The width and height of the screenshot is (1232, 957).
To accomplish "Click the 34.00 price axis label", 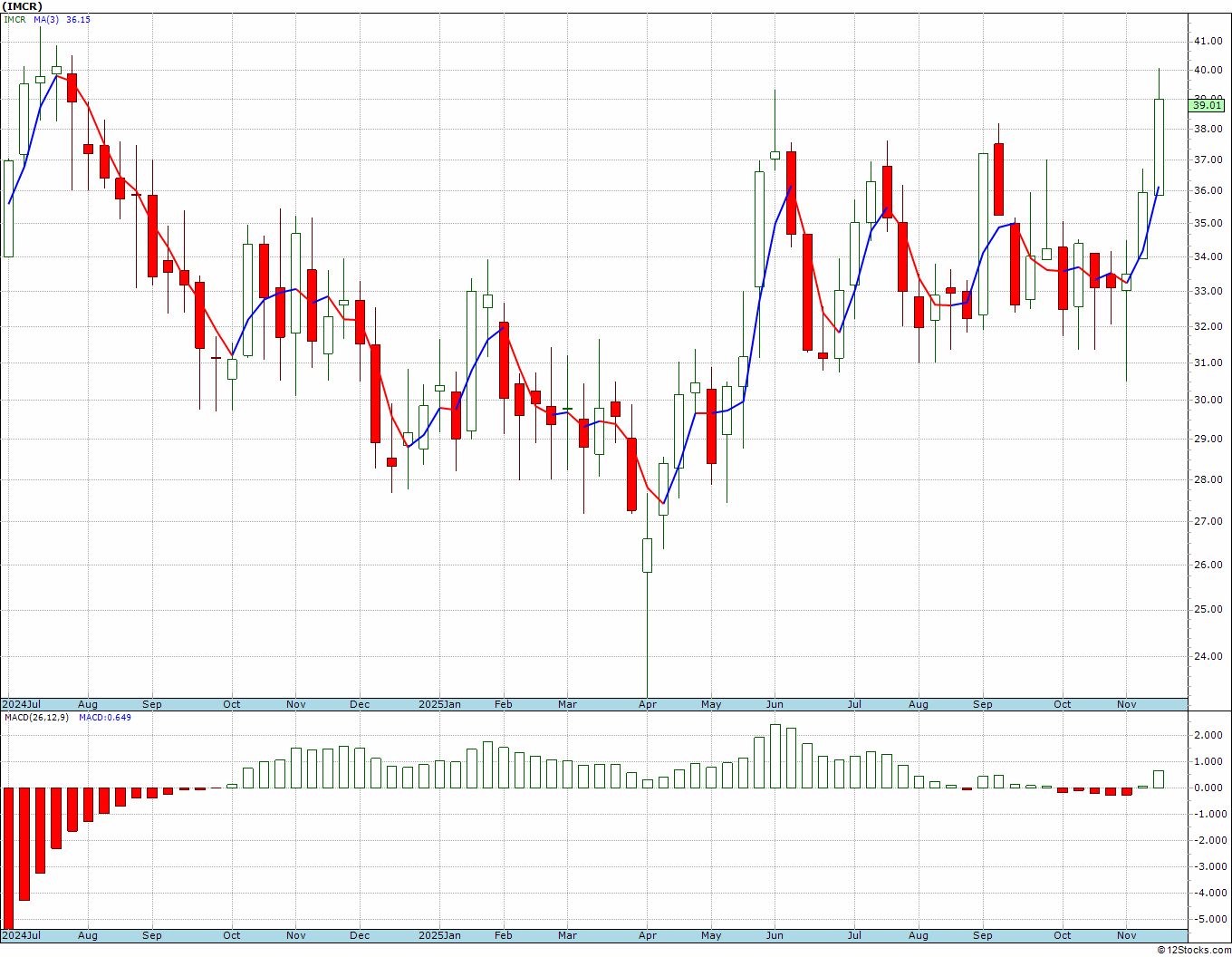I will [1207, 256].
